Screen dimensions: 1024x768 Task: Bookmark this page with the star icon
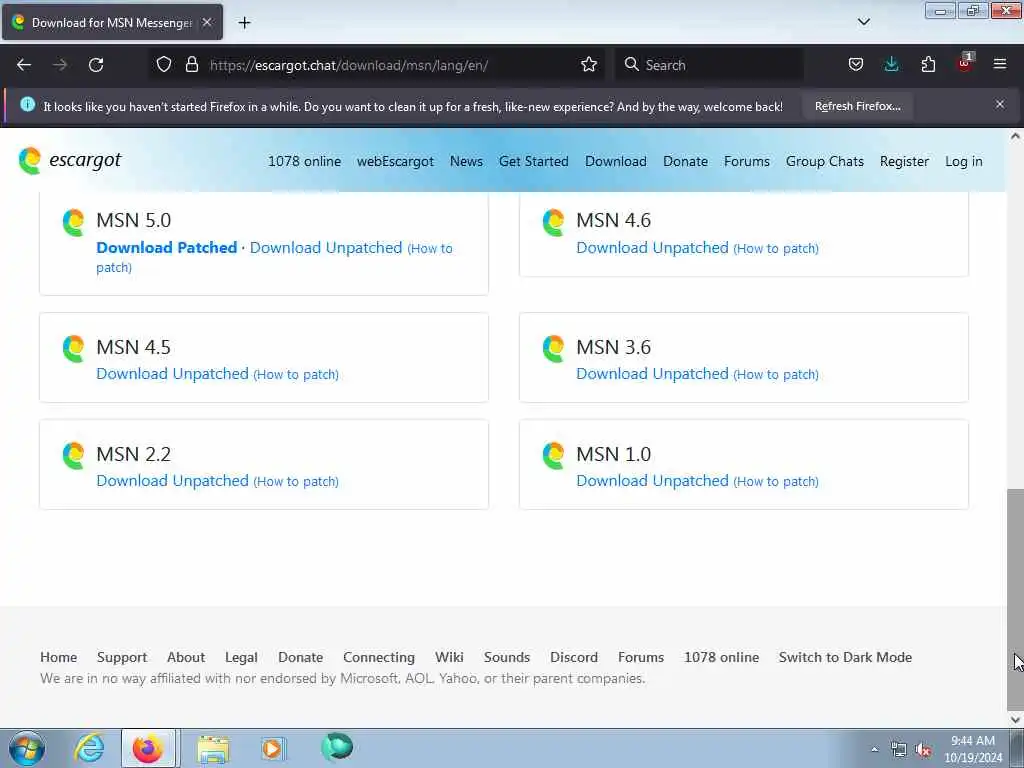(589, 64)
